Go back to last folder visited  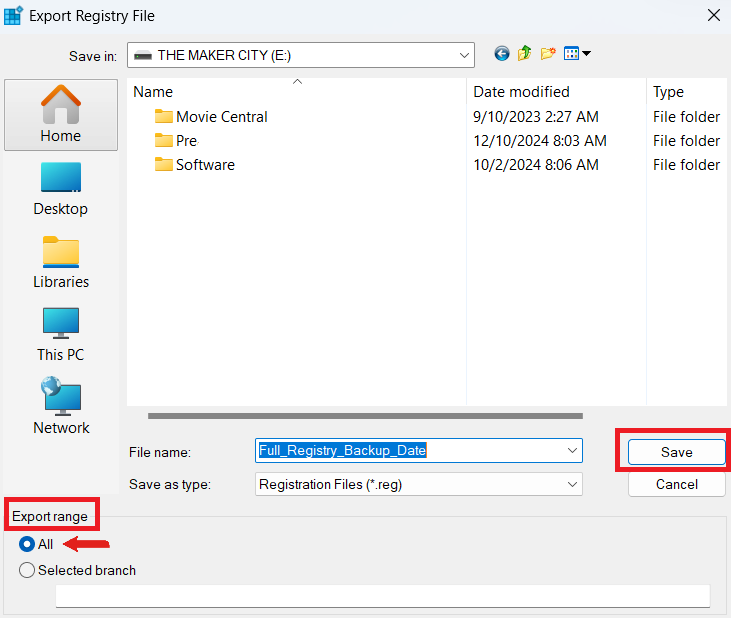[502, 54]
